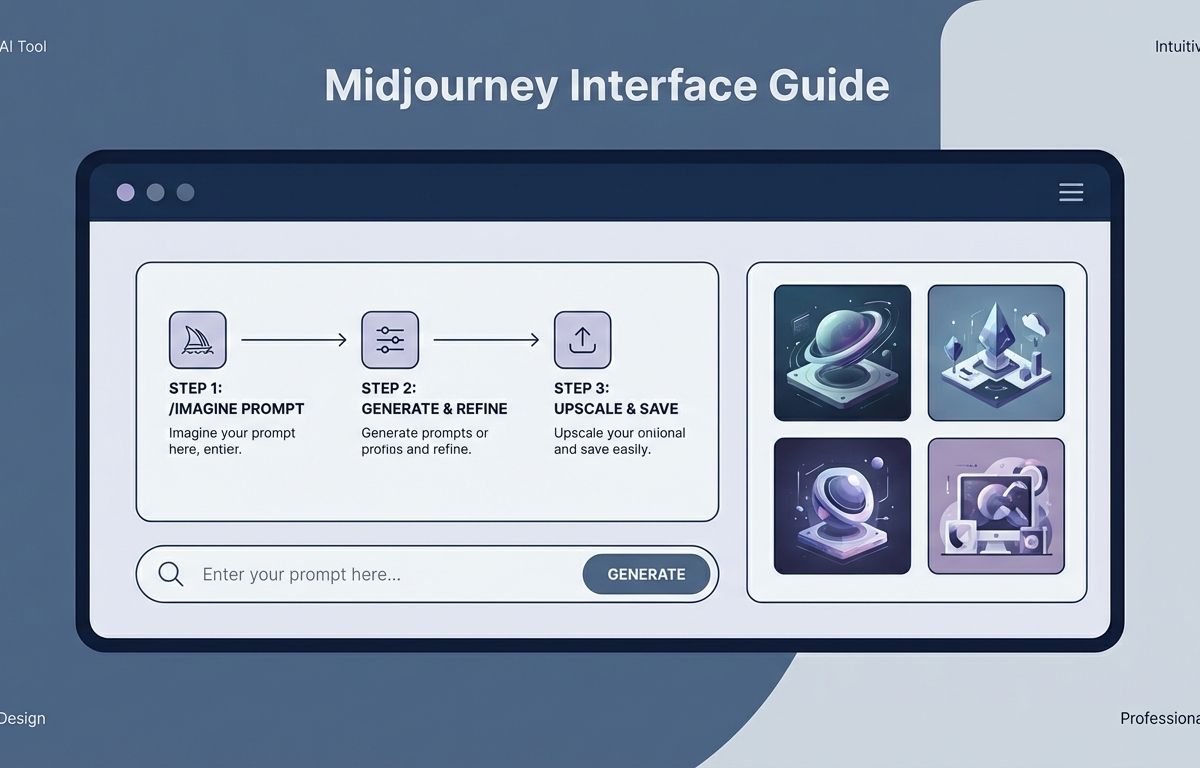
Task: Open the purple sphere thumbnail
Action: tap(842, 506)
